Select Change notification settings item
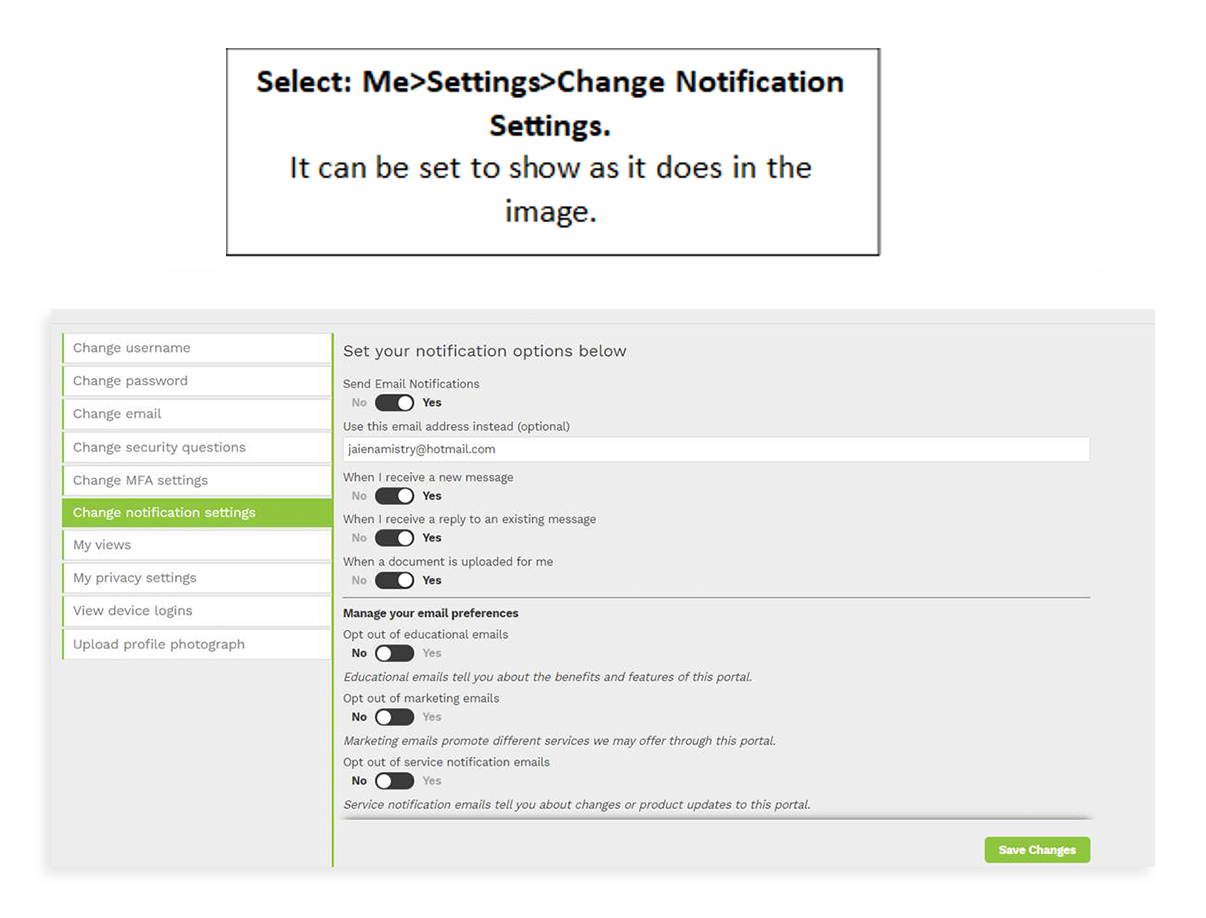1206x918 pixels. pyautogui.click(x=197, y=513)
